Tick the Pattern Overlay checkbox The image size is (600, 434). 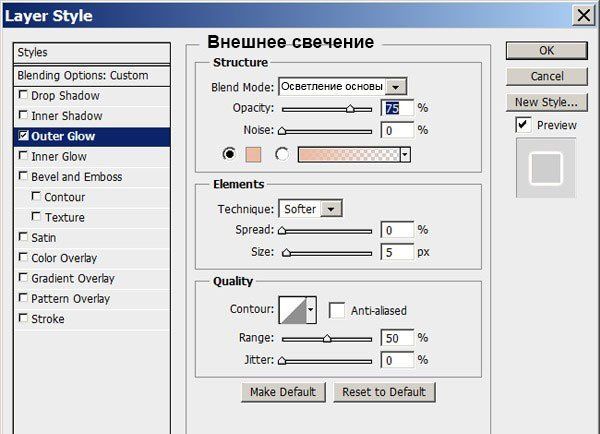point(23,297)
